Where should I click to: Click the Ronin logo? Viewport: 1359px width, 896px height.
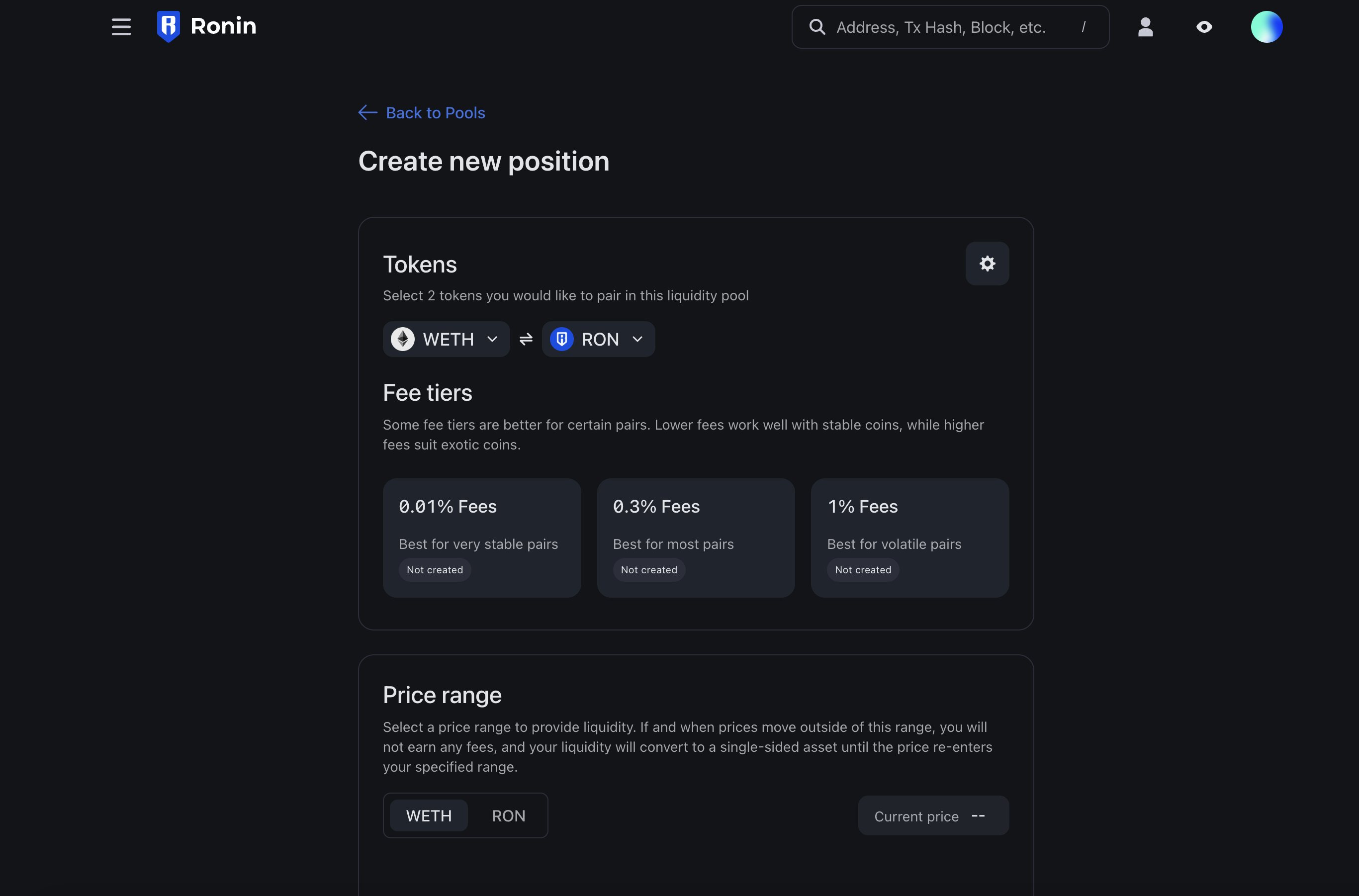coord(206,26)
